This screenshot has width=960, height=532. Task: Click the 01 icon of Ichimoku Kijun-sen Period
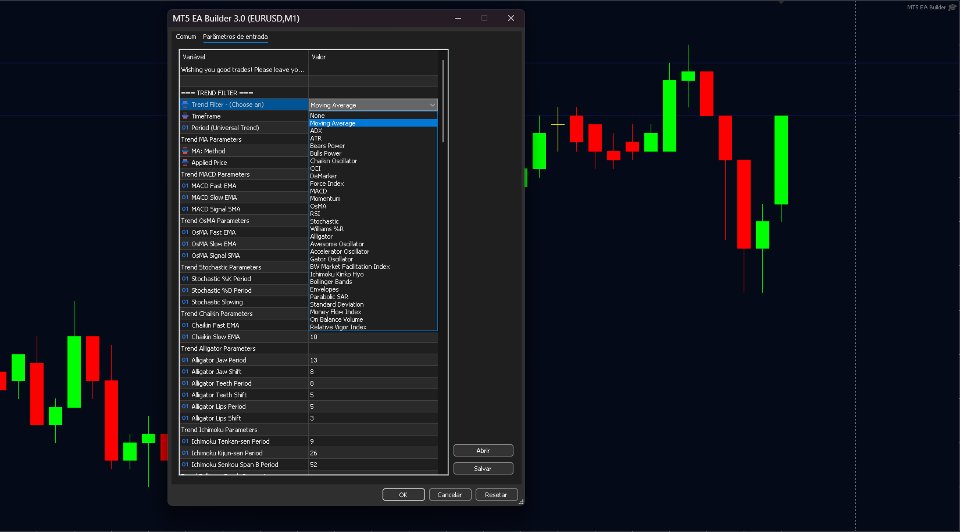click(x=185, y=453)
